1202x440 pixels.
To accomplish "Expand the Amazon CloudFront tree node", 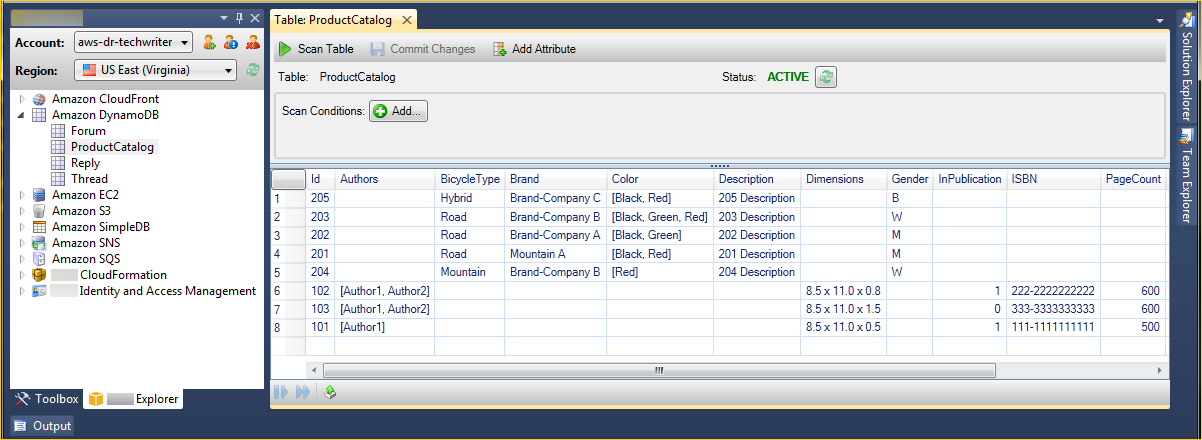I will point(22,99).
